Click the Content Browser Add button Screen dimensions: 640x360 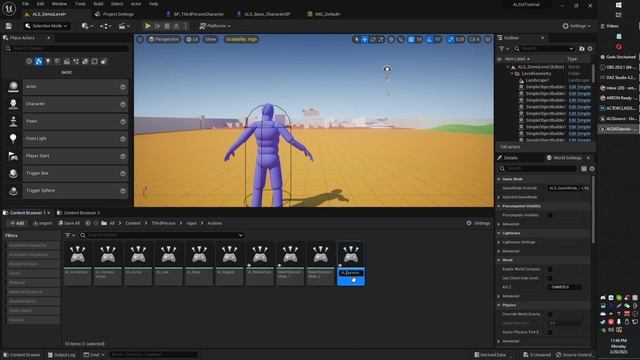coord(17,223)
